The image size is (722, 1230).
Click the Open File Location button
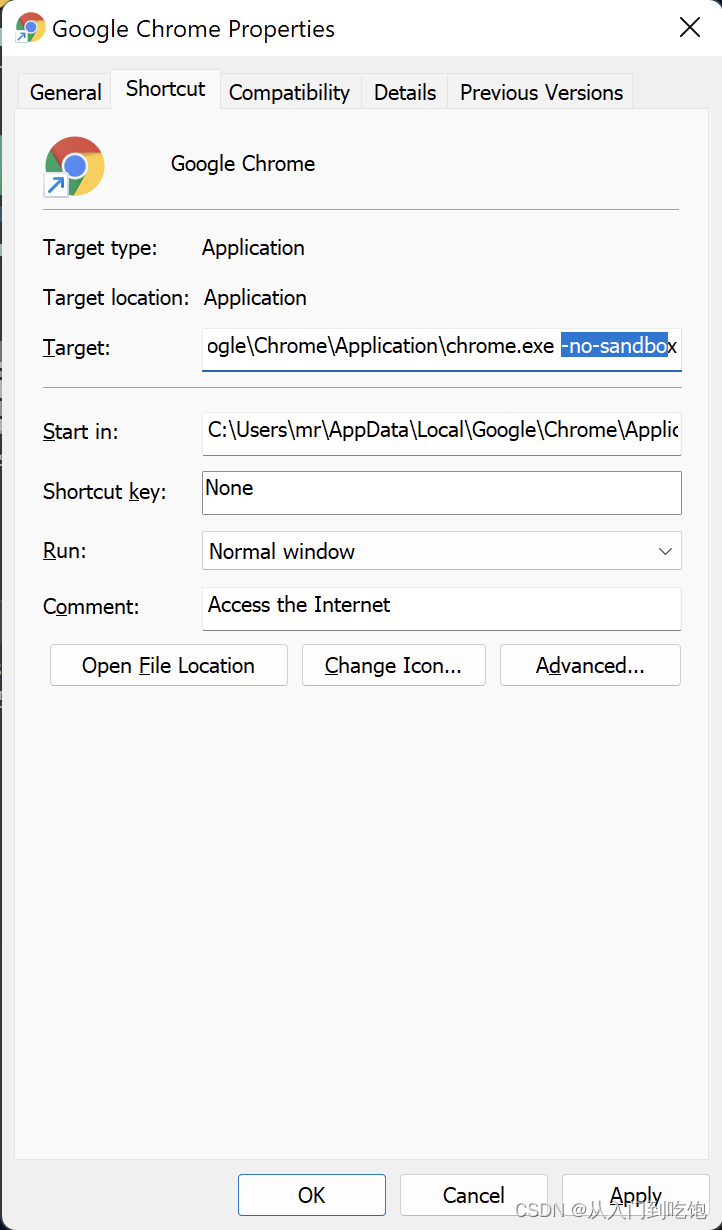169,665
